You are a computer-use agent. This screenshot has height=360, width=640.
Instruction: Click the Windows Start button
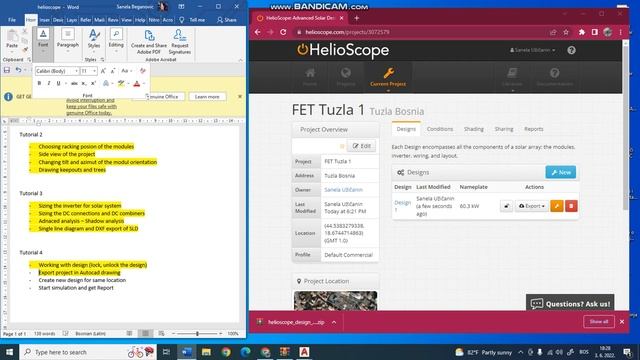point(9,352)
